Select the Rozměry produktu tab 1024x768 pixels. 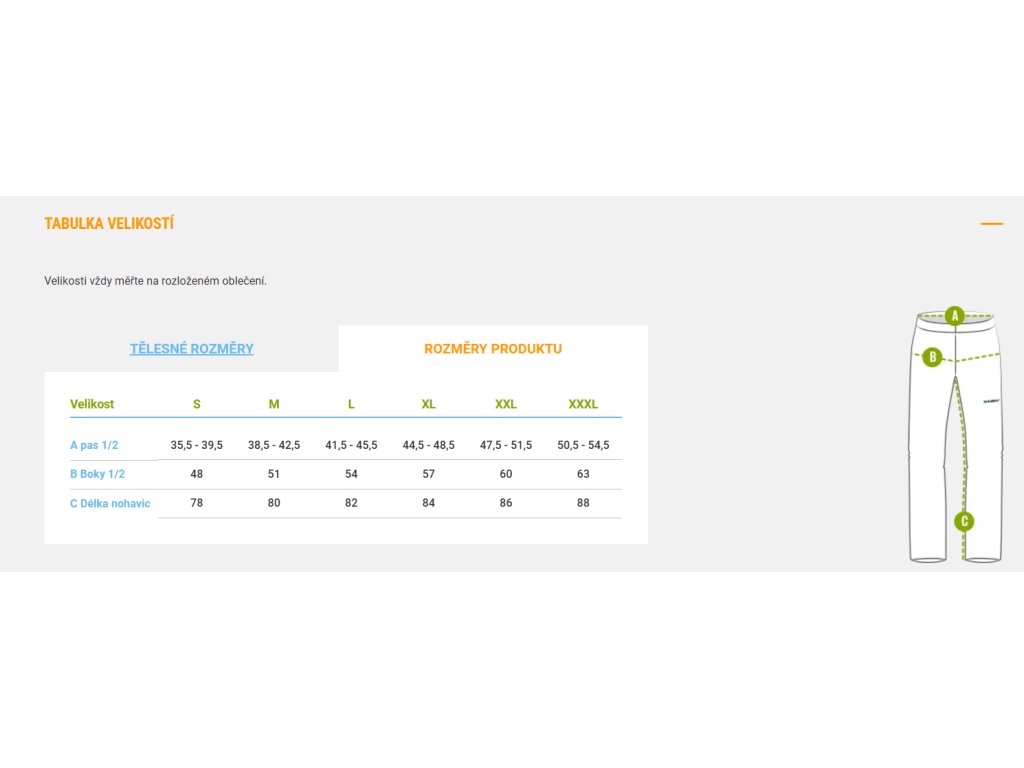pos(493,349)
